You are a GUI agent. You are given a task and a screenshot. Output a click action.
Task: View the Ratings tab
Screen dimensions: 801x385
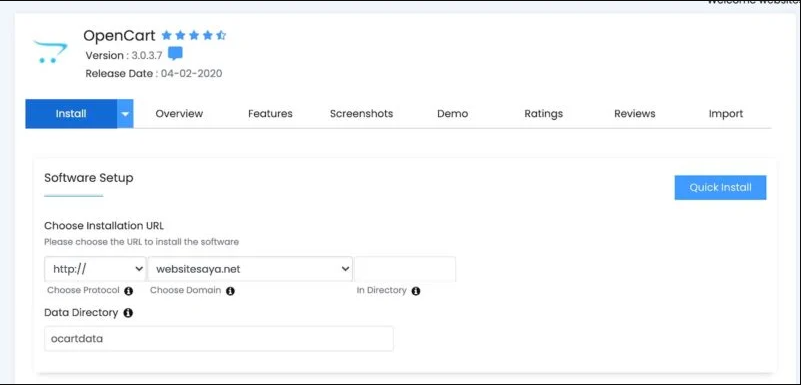(x=544, y=113)
